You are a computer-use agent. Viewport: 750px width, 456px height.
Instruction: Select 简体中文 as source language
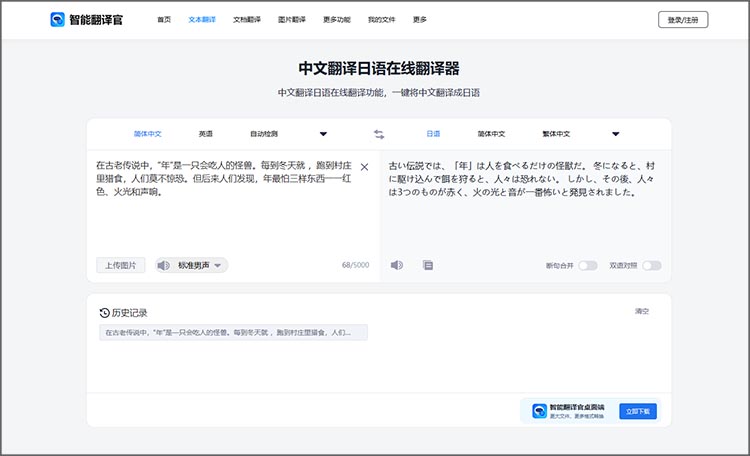point(147,134)
